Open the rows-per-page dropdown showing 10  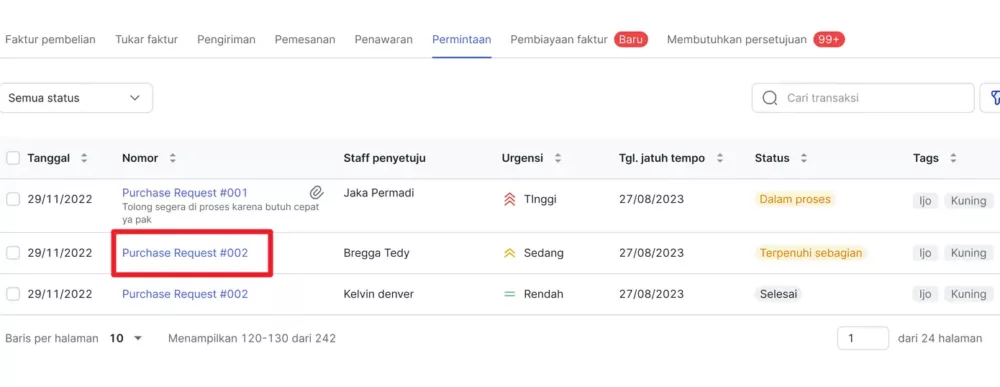tap(126, 339)
